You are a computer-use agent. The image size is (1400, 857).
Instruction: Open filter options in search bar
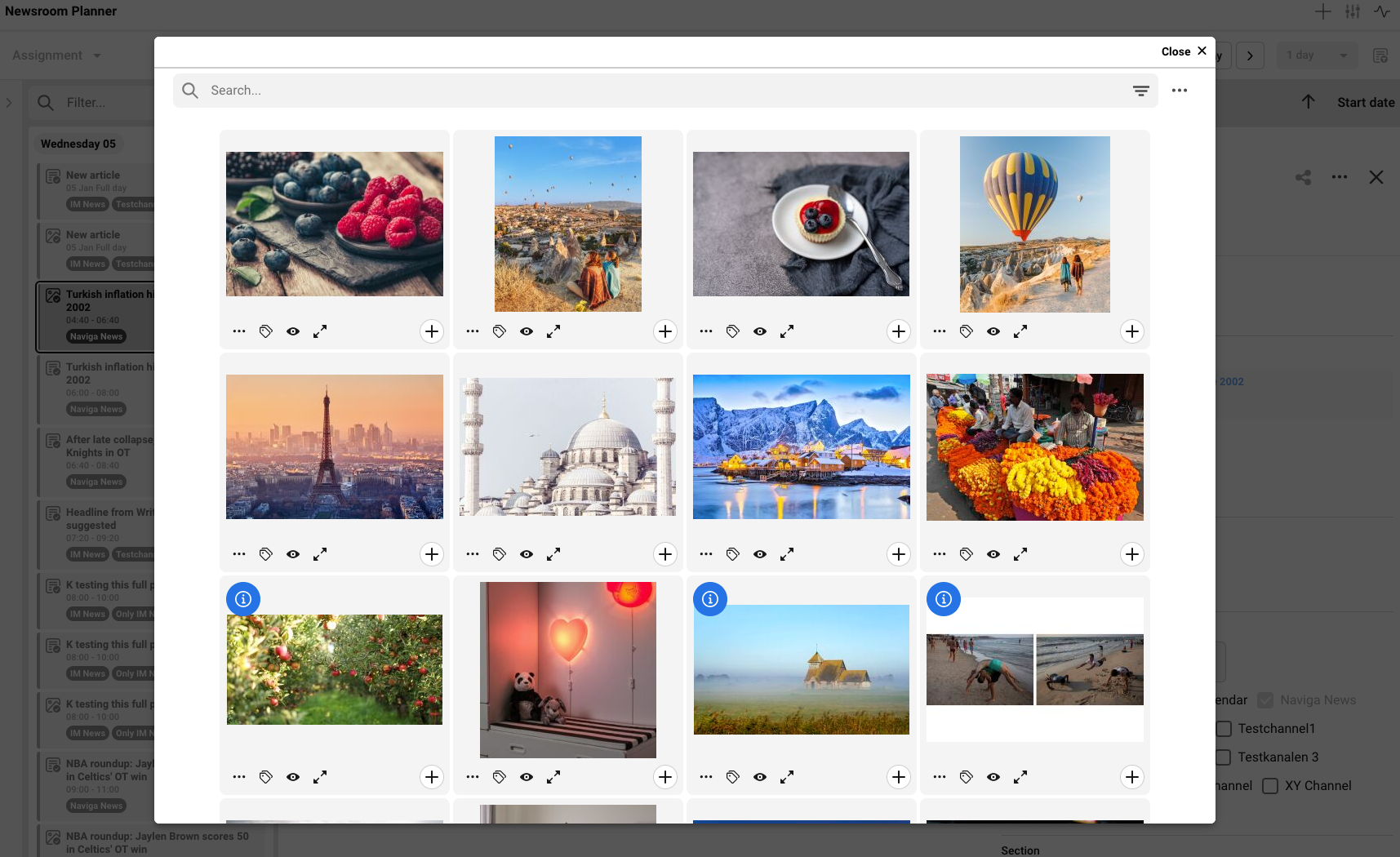[x=1140, y=91]
